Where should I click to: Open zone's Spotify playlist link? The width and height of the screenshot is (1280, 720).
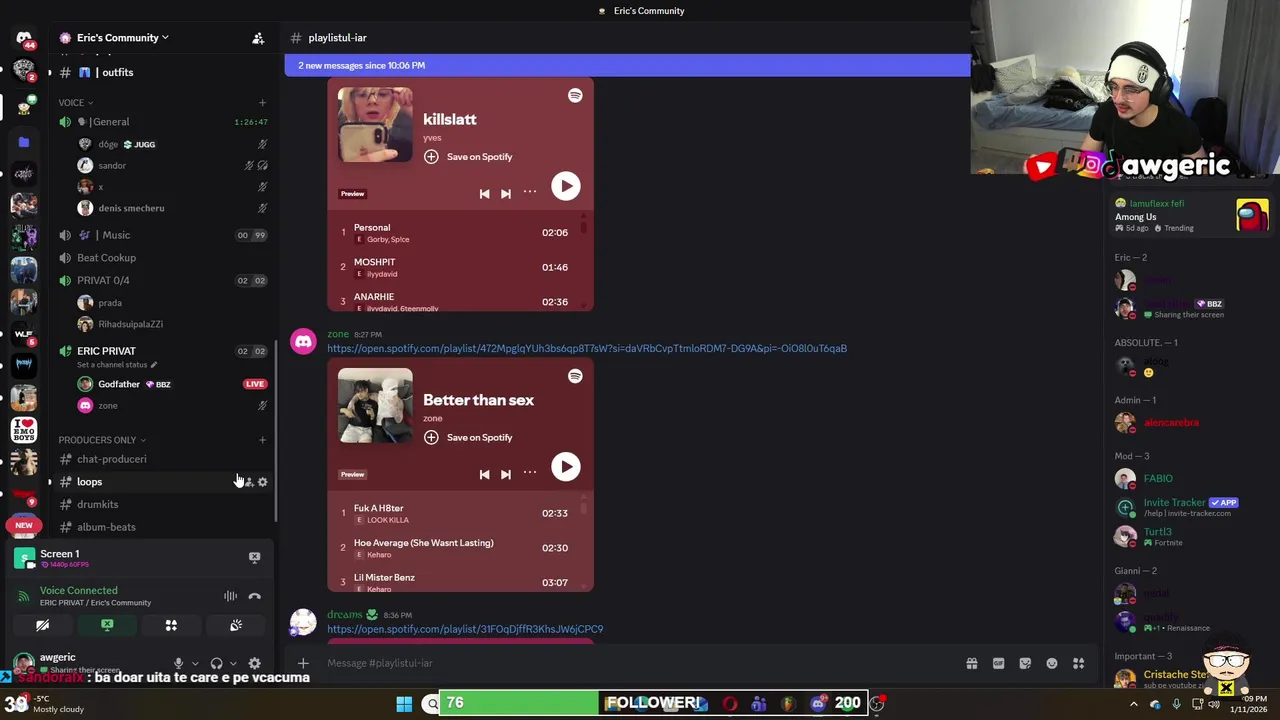(586, 348)
